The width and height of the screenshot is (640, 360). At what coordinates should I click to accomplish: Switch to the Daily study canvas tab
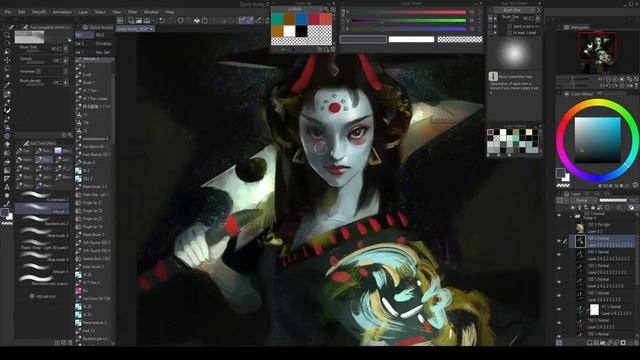tap(135, 29)
